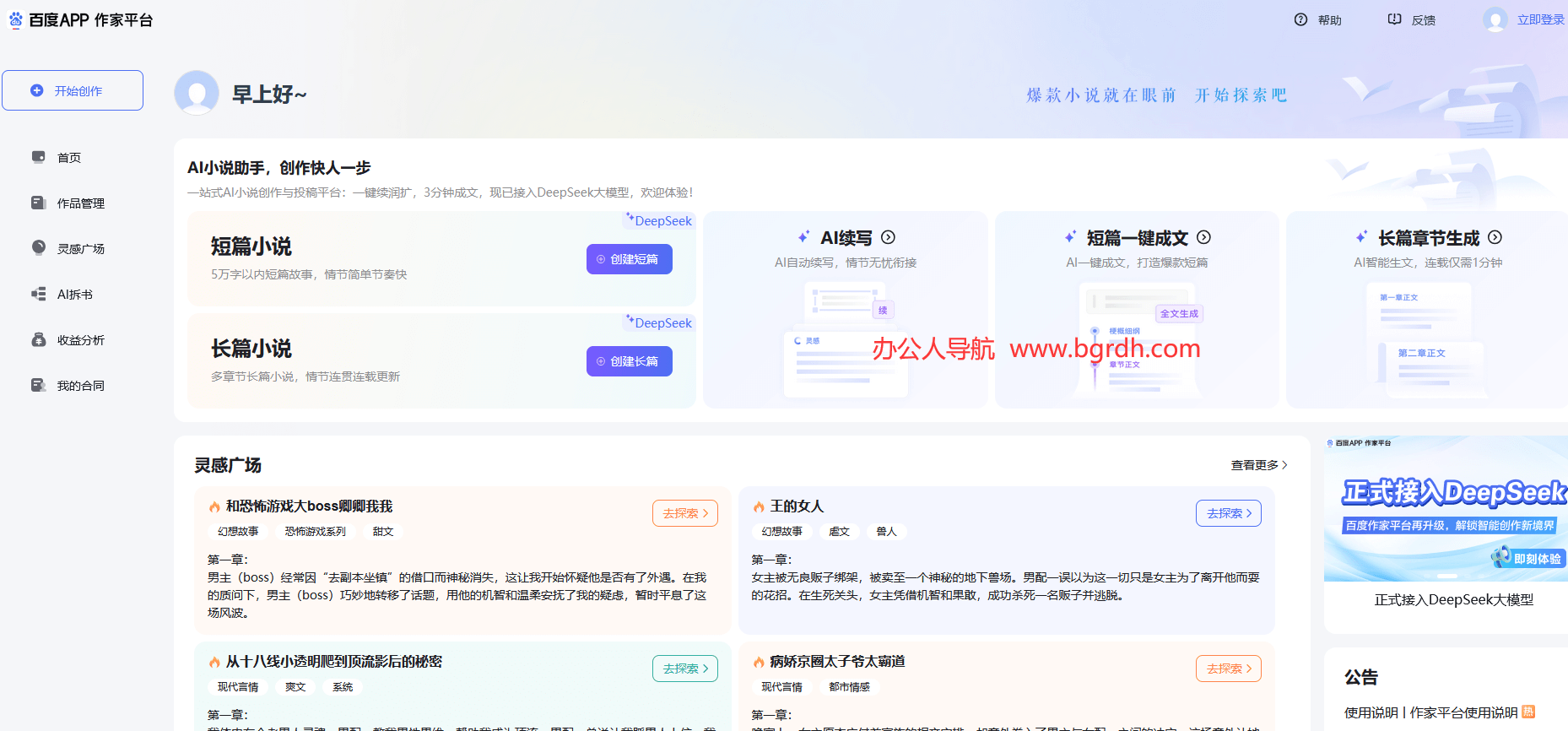Click the 甜文 tag
The image size is (1568, 731).
[383, 532]
